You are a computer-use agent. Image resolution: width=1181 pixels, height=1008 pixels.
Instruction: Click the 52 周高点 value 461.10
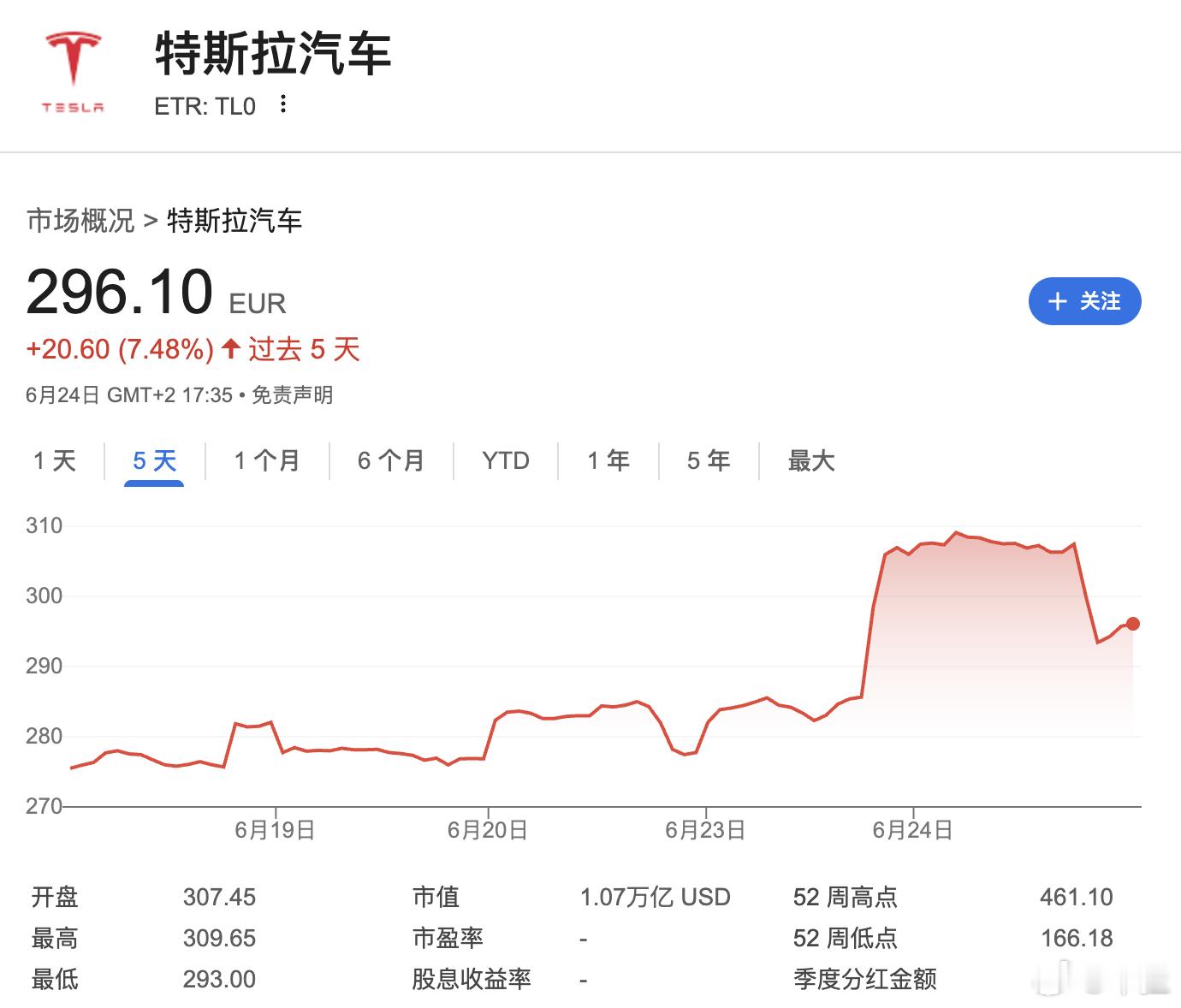click(x=1077, y=898)
